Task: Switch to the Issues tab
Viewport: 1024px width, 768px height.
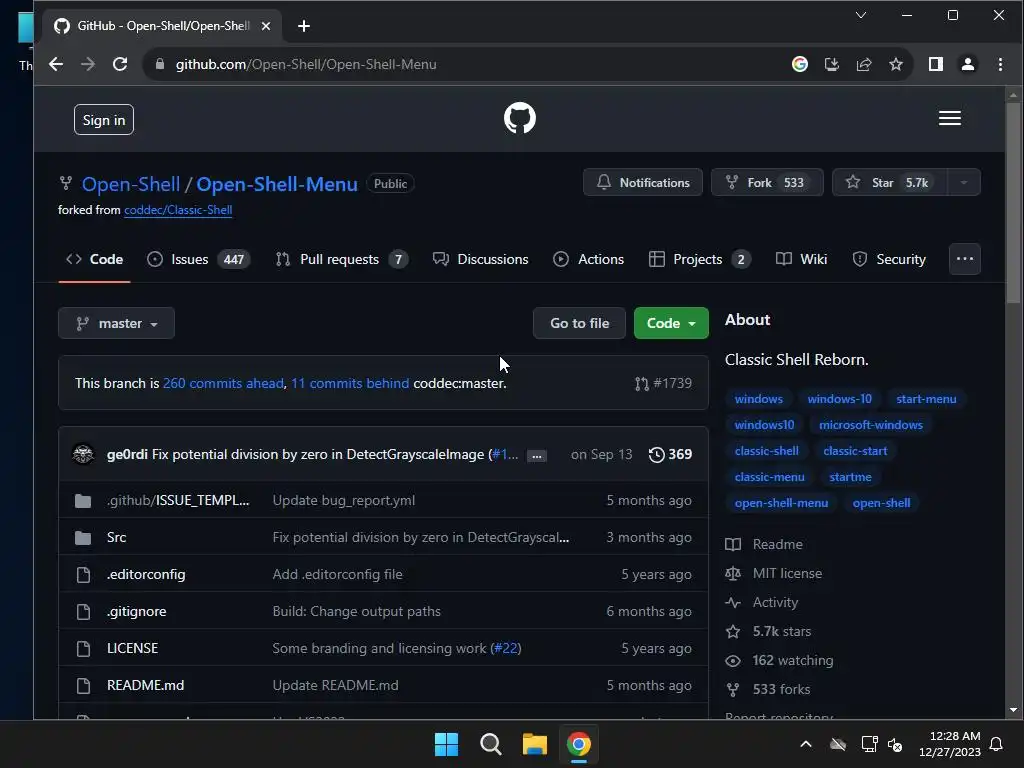Action: (x=199, y=259)
